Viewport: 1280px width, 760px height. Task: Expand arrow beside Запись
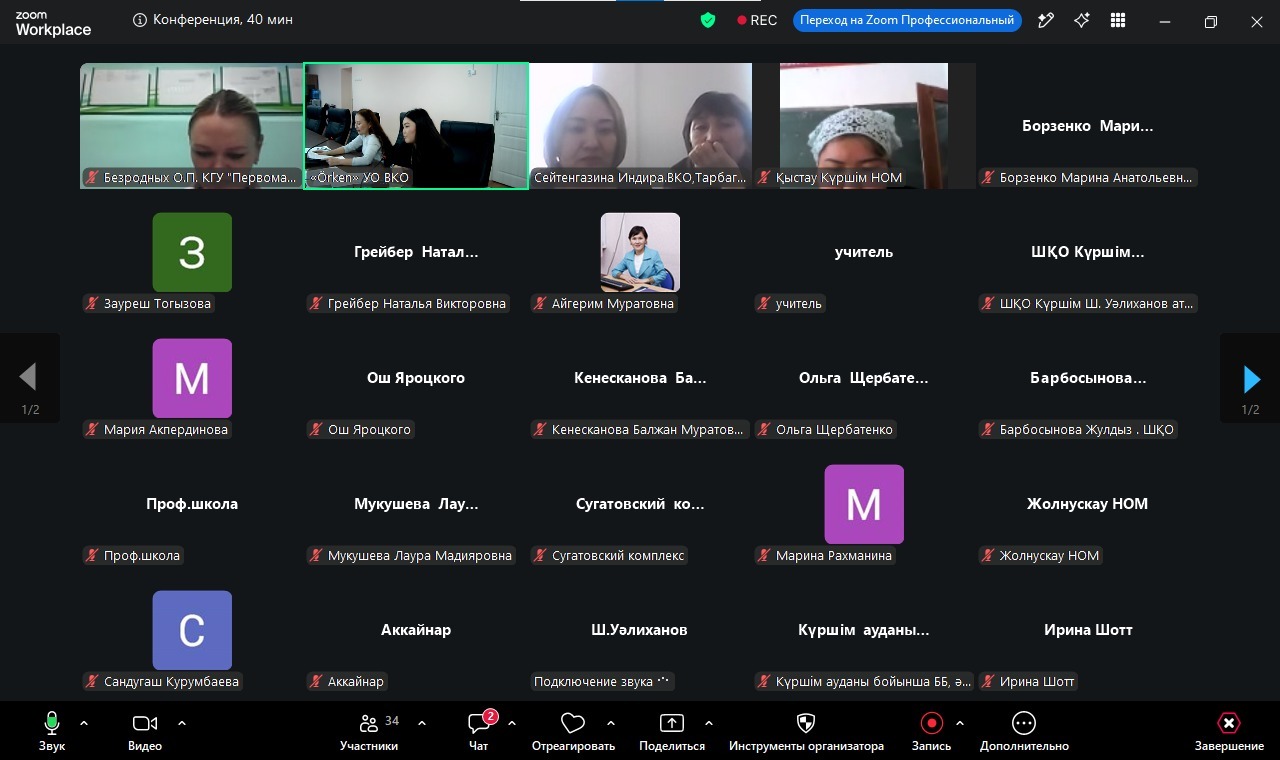point(960,722)
